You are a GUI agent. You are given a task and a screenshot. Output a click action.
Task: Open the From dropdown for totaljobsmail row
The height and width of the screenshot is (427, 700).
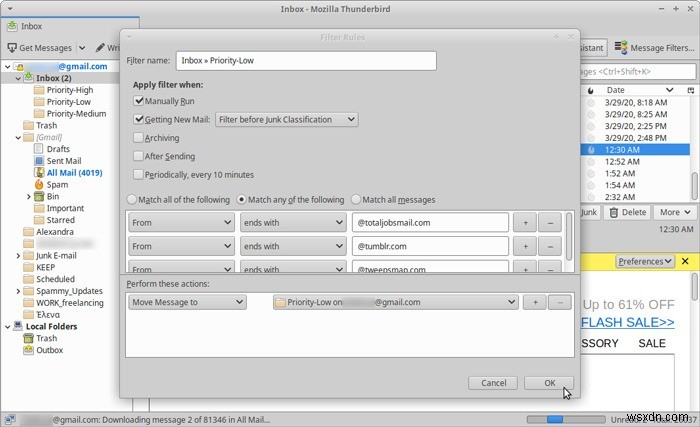click(181, 222)
